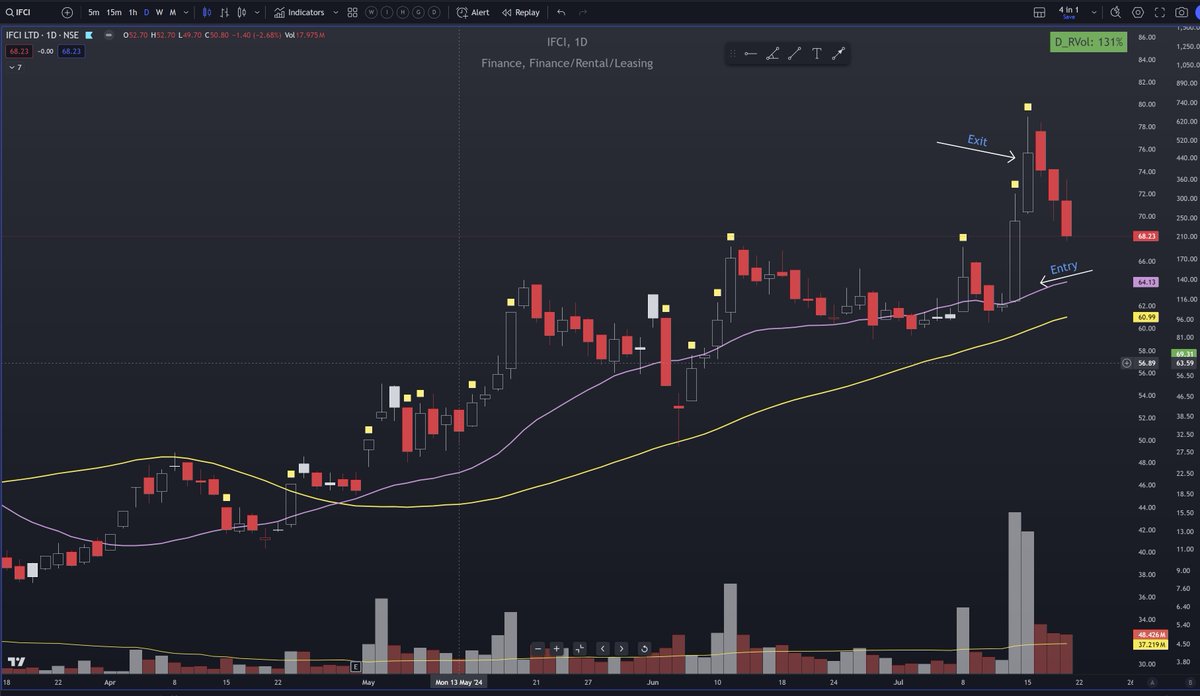Click the E earnings marker on timeline
The height and width of the screenshot is (696, 1200).
pyautogui.click(x=355, y=664)
